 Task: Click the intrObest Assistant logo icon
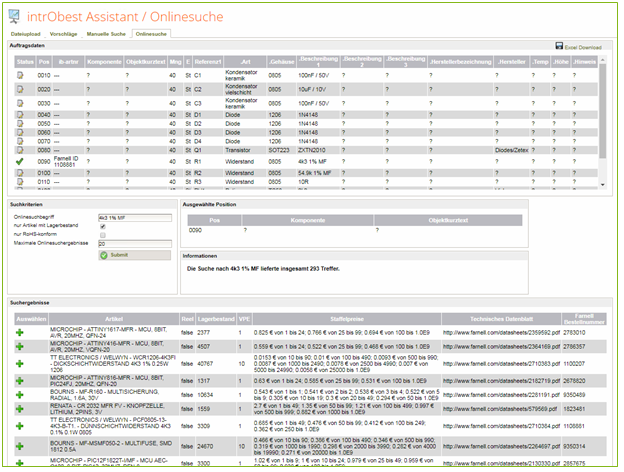pos(14,16)
